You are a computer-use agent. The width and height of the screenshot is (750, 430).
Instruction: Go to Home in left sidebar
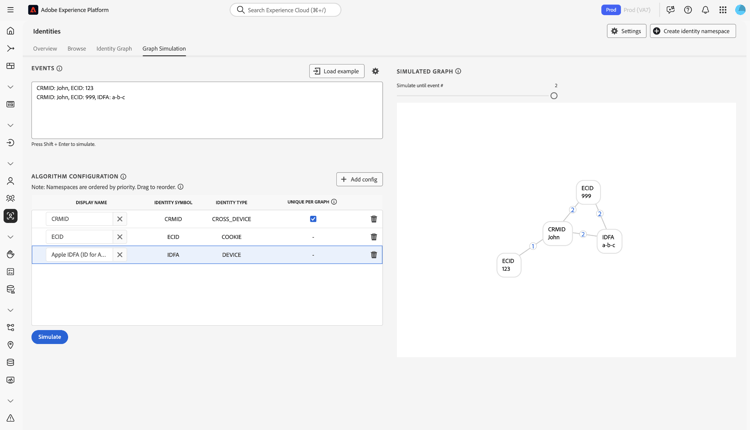[11, 31]
